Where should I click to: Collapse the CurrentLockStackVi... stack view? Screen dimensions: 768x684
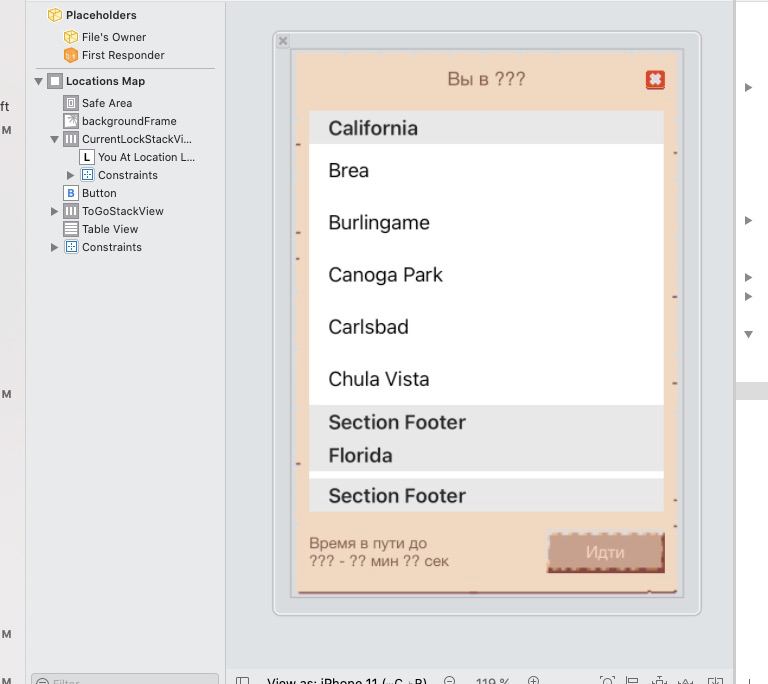[x=54, y=140]
